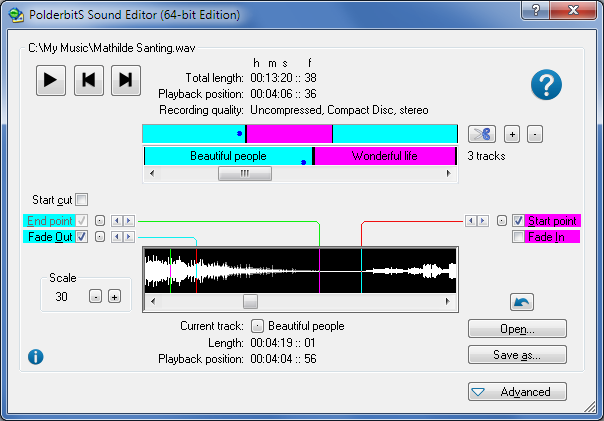Nudge Fade Out right with arrow

129,236
